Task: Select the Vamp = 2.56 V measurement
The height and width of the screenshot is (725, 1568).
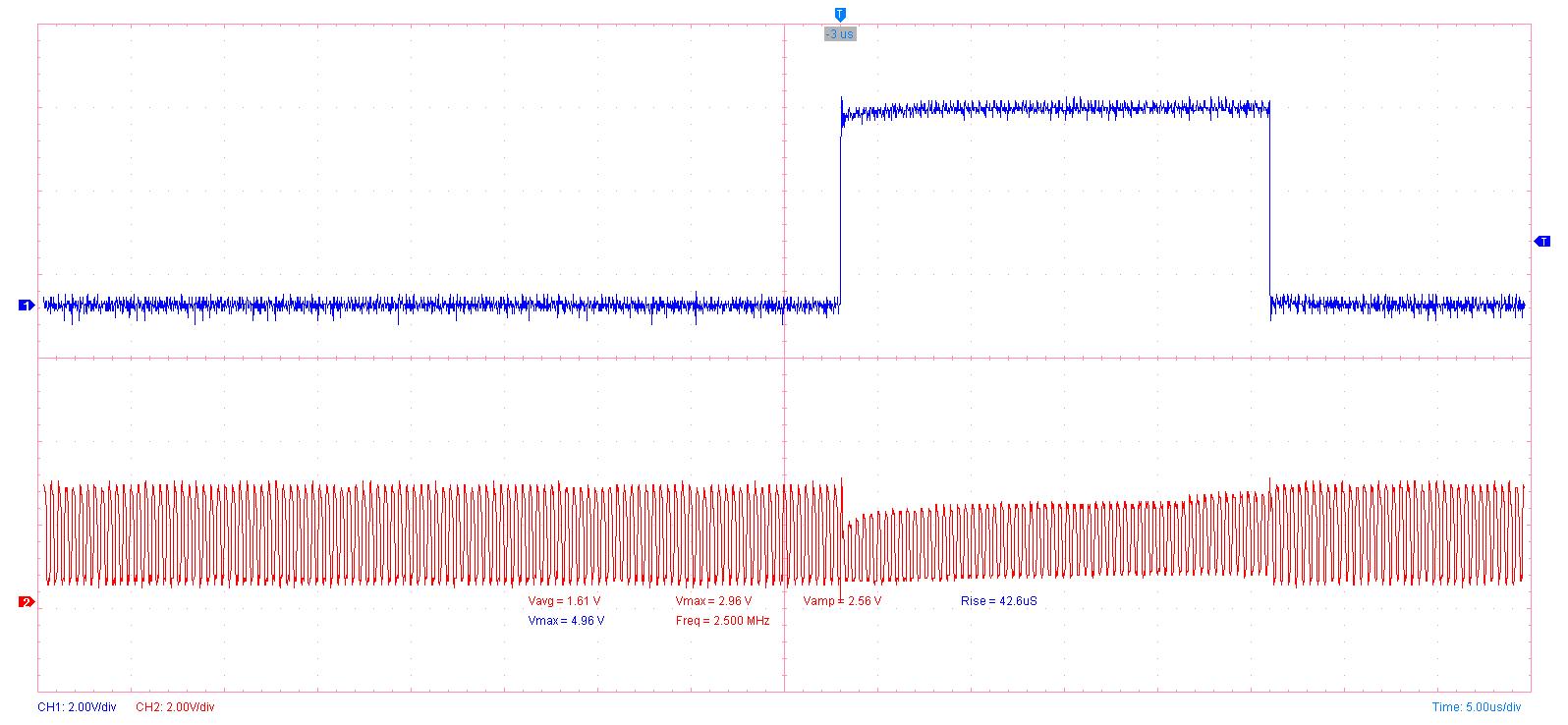Action: pyautogui.click(x=842, y=601)
